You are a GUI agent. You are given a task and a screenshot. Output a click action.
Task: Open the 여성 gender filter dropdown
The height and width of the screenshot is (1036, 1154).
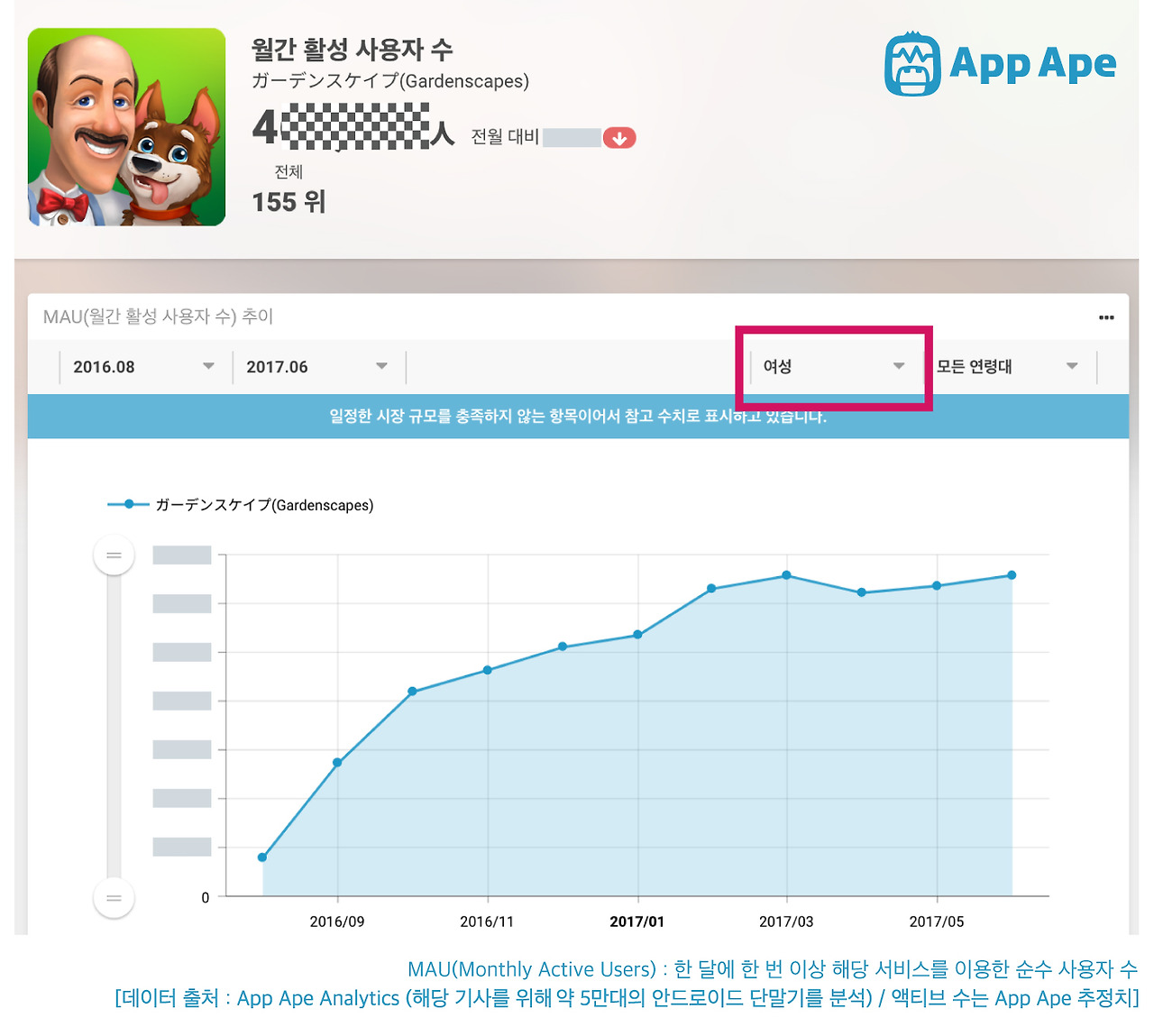pyautogui.click(x=834, y=367)
